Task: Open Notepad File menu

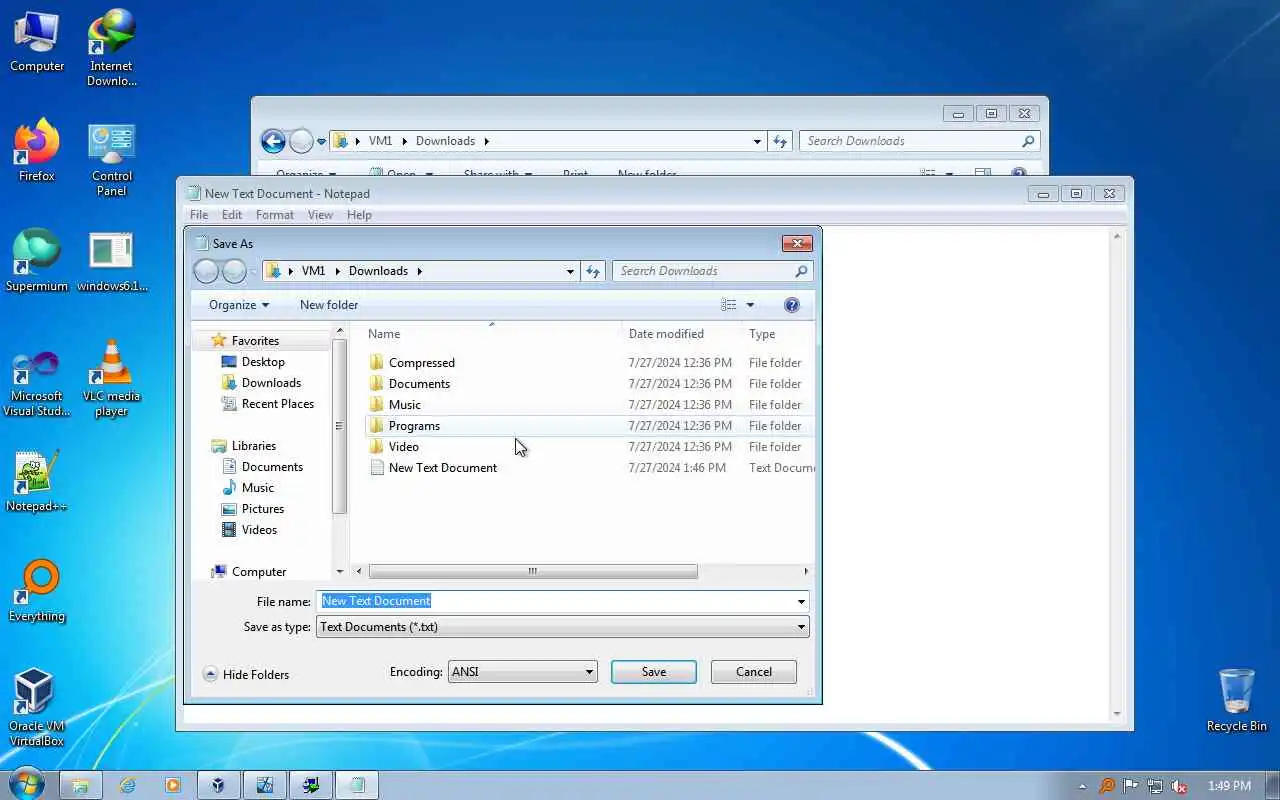Action: pyautogui.click(x=199, y=215)
